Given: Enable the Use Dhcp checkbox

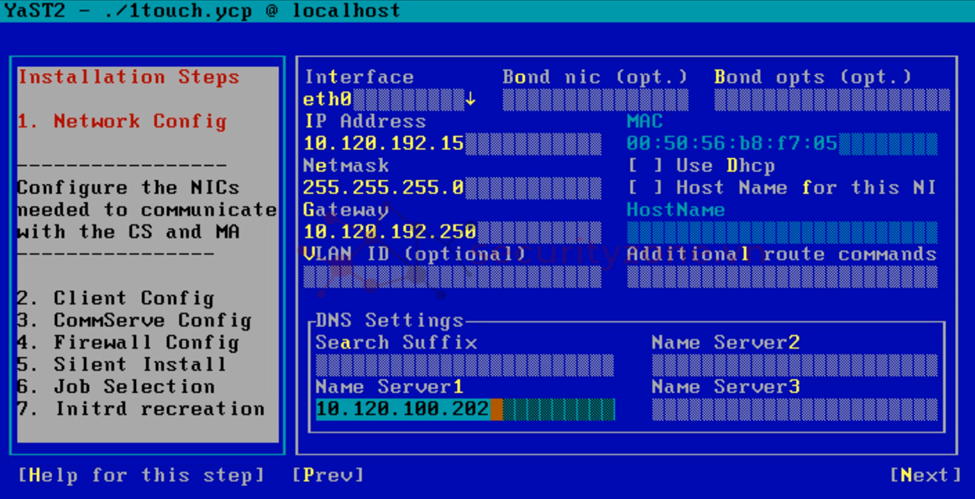Looking at the screenshot, I should [641, 166].
